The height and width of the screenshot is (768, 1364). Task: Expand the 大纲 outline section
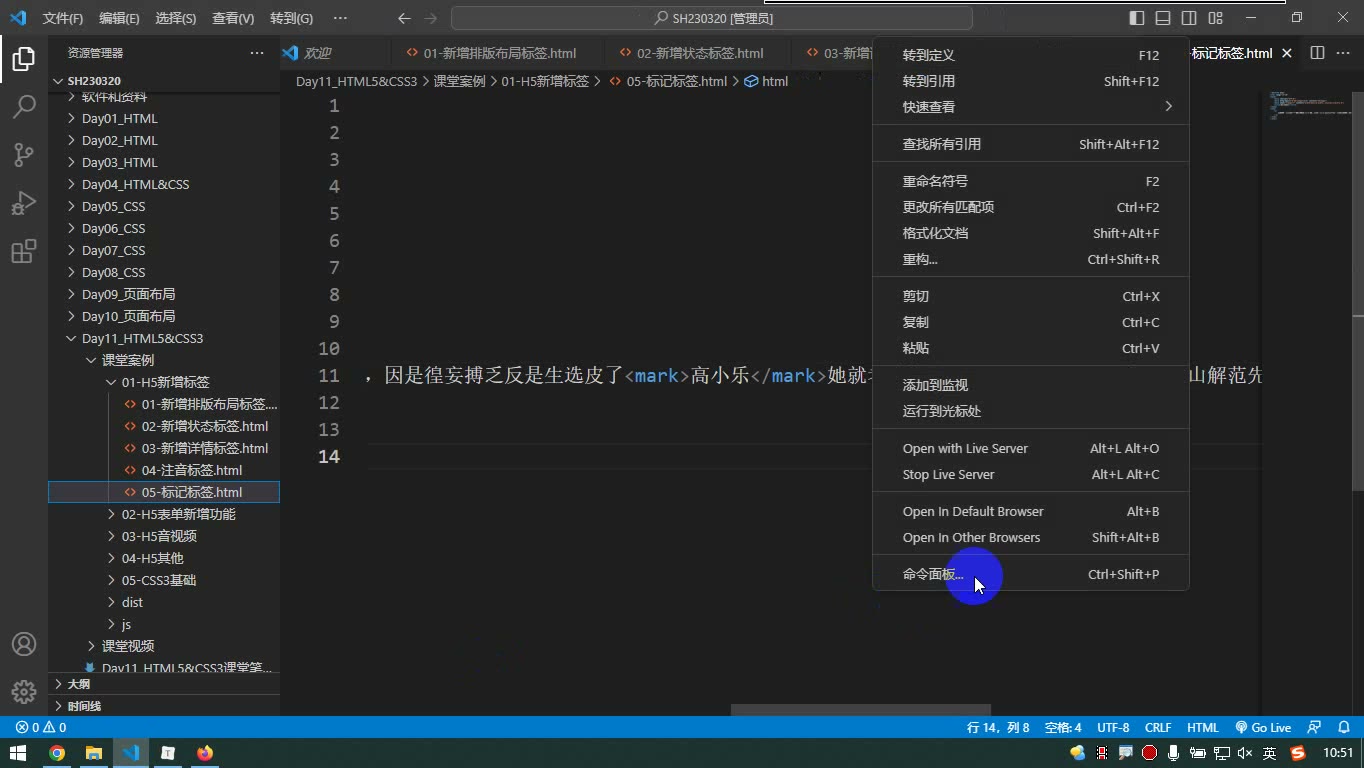pyautogui.click(x=164, y=684)
